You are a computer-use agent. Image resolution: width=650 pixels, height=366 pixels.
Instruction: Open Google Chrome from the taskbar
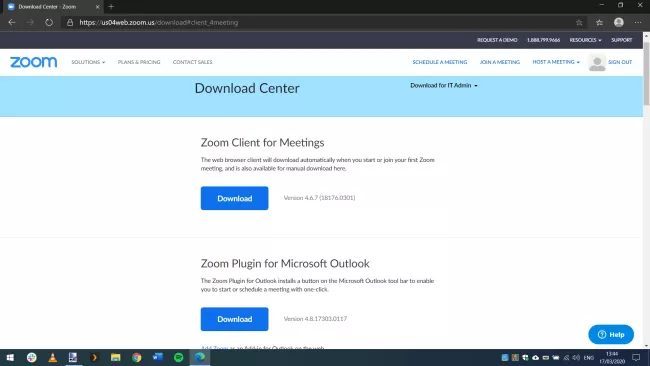click(x=137, y=357)
